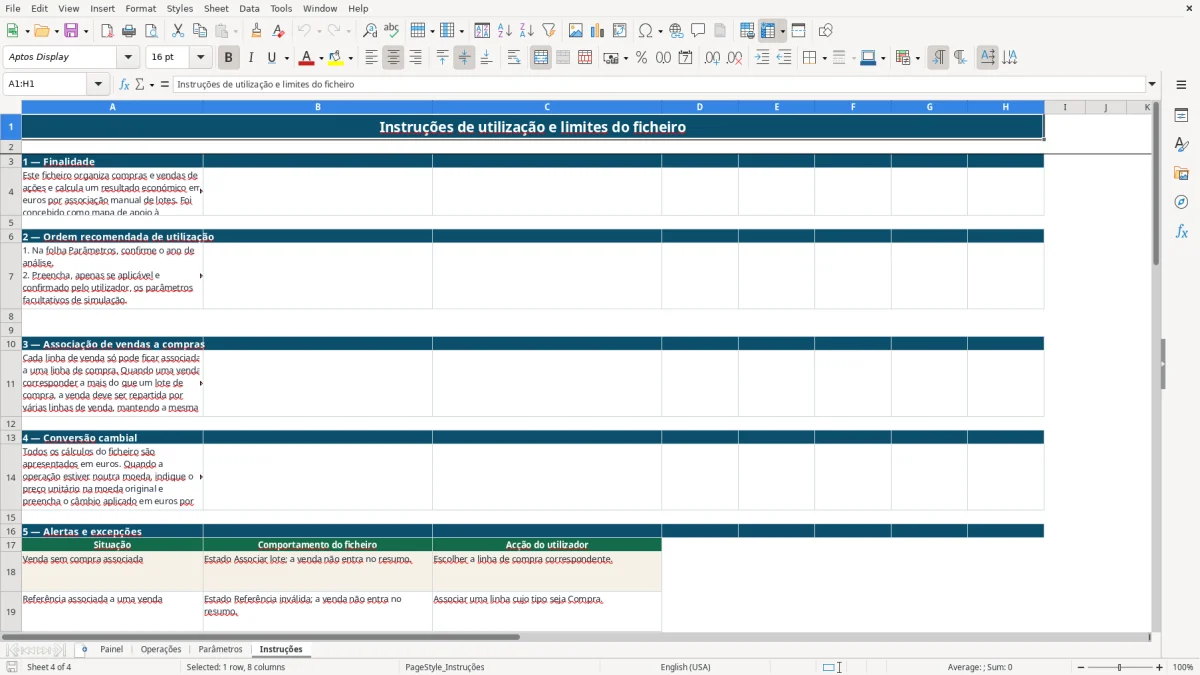This screenshot has width=1200, height=675.
Task: Open the Sheet menu
Action: coord(216,8)
